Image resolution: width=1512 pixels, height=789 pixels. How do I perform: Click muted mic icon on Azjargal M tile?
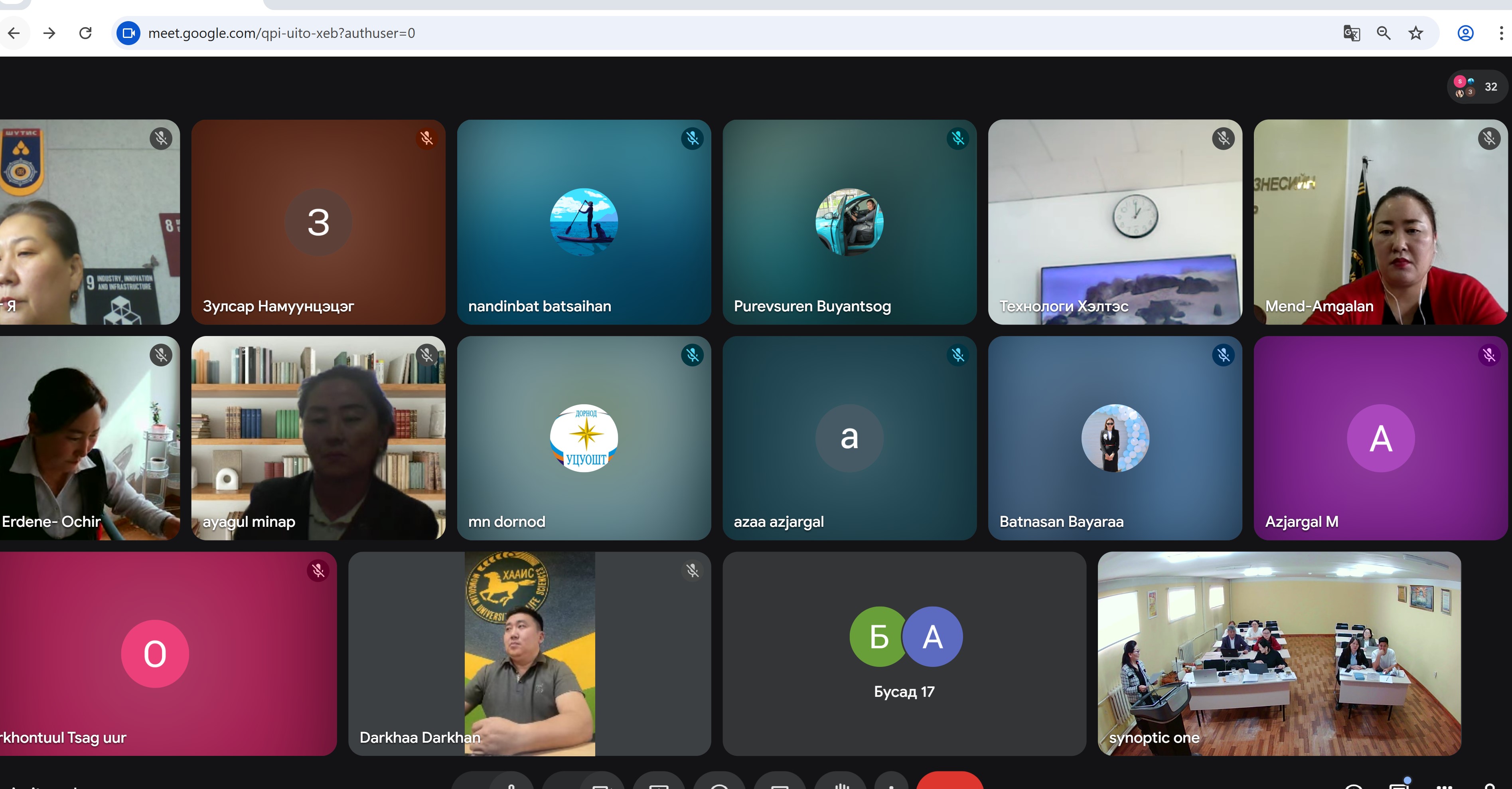1488,354
